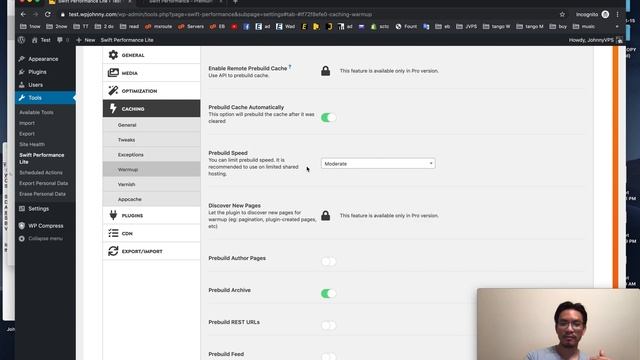Click the Appearance brush icon in sidebar

[22, 59]
